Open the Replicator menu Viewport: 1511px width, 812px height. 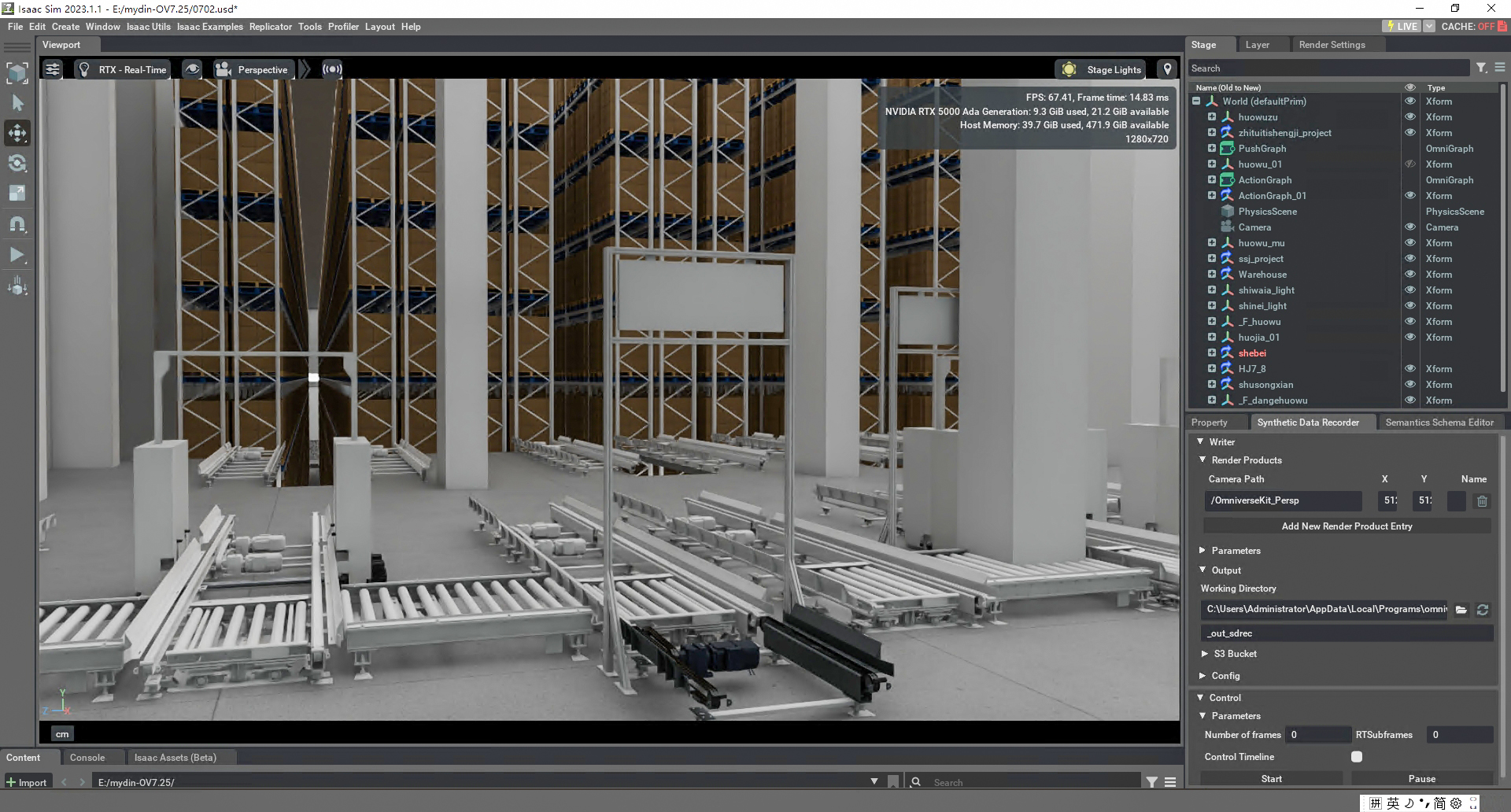coord(270,27)
